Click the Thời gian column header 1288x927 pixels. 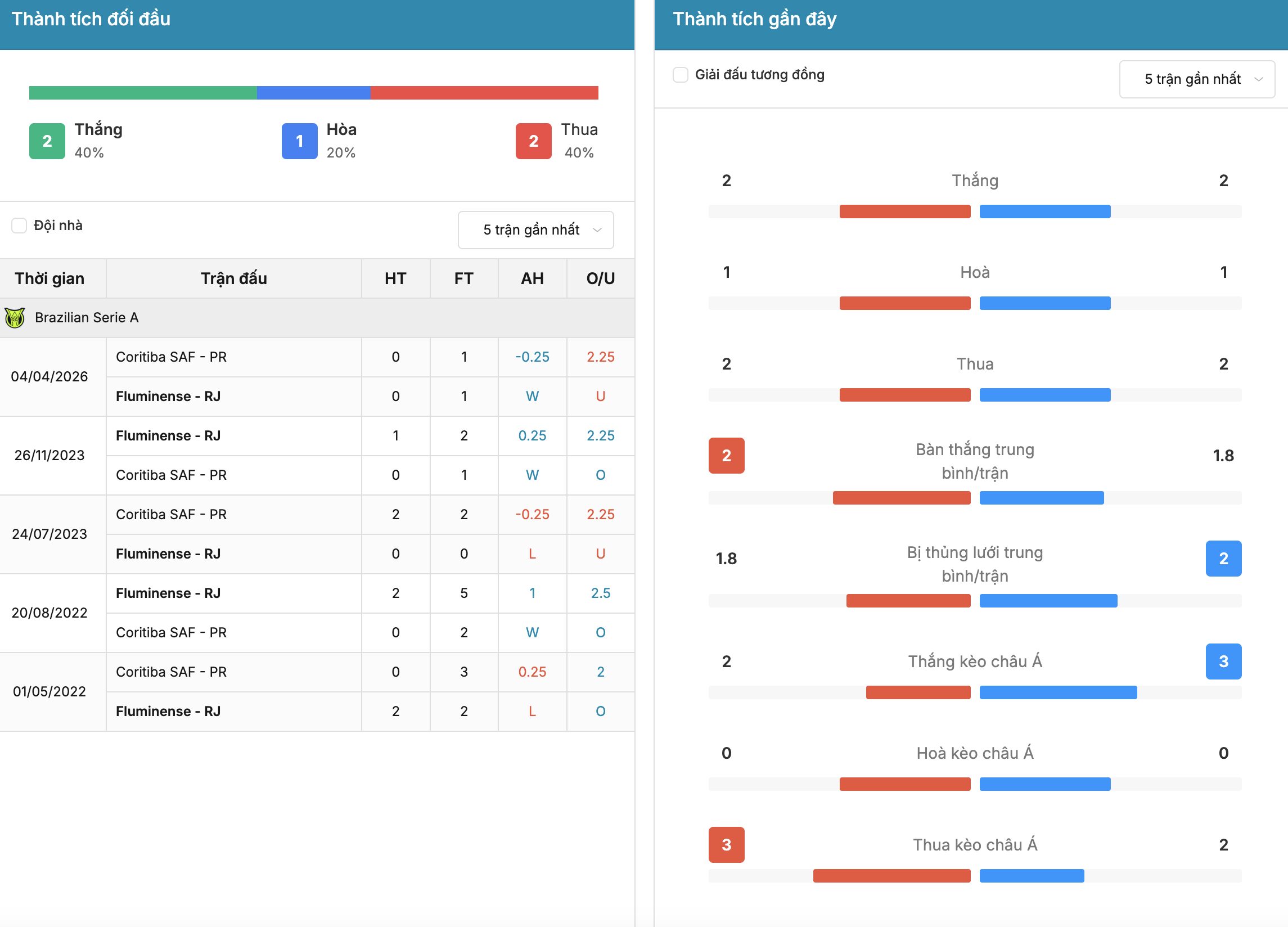point(49,278)
